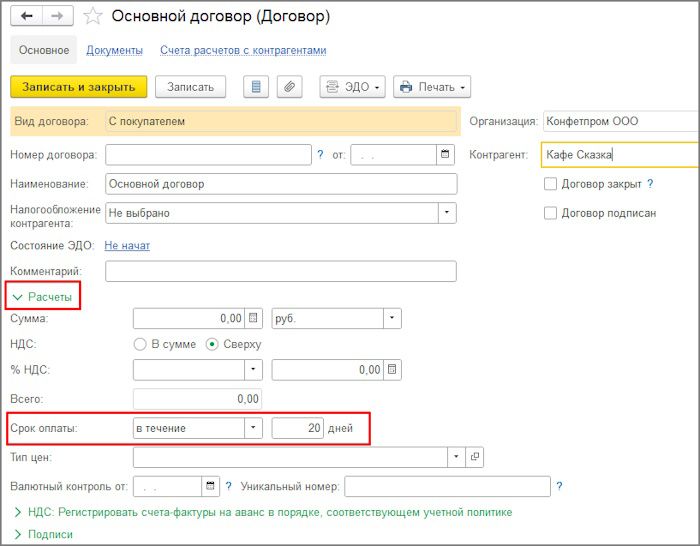Open the calendar picker for contract date
The width and height of the screenshot is (700, 546).
click(445, 154)
